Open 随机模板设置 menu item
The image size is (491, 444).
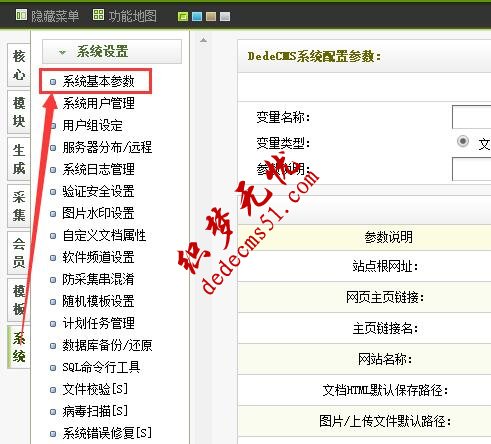pos(98,301)
